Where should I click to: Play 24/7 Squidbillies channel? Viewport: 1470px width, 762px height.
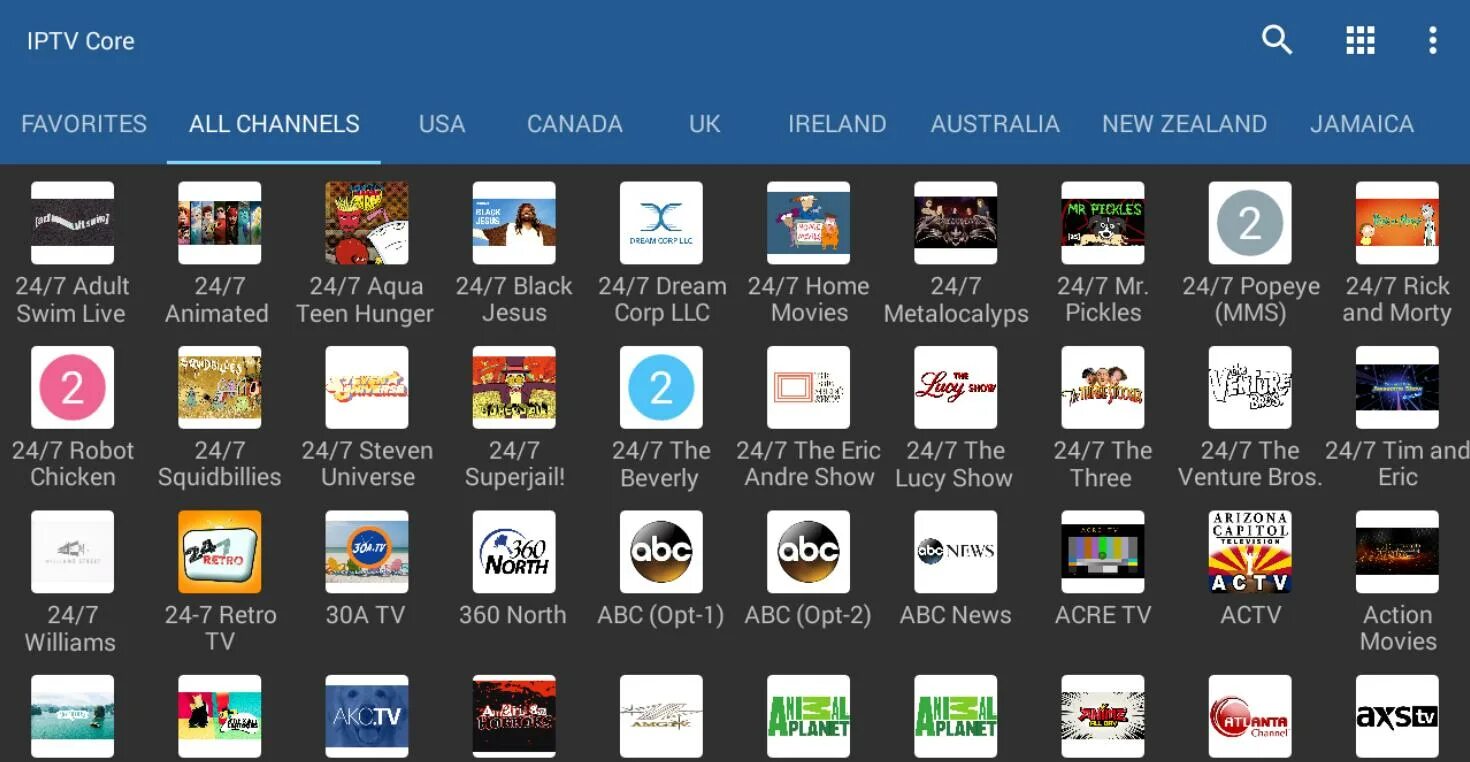(219, 388)
